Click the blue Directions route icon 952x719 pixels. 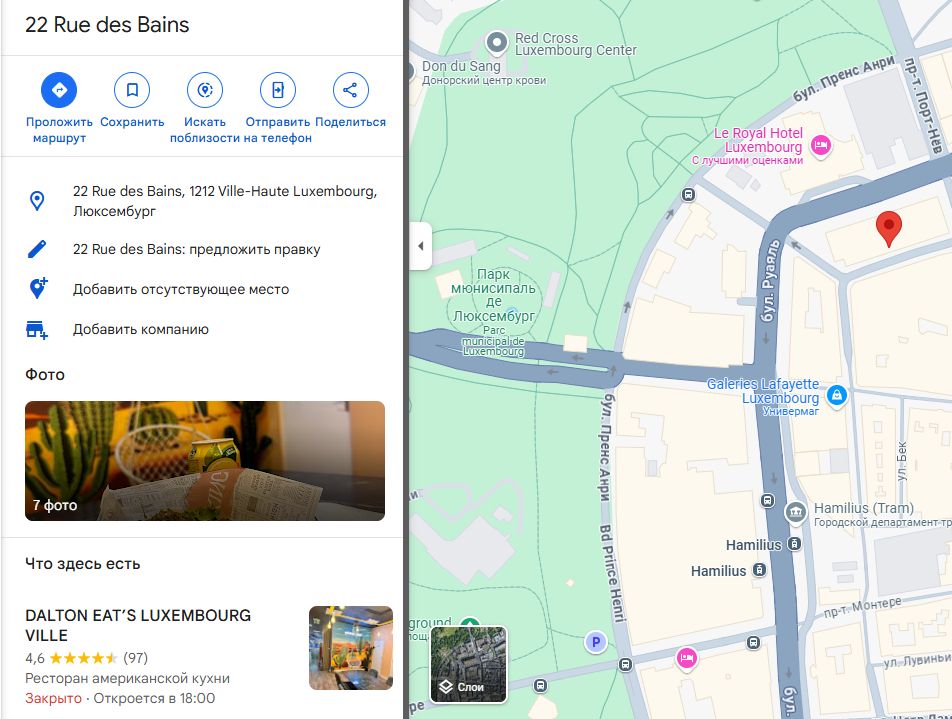[x=59, y=90]
